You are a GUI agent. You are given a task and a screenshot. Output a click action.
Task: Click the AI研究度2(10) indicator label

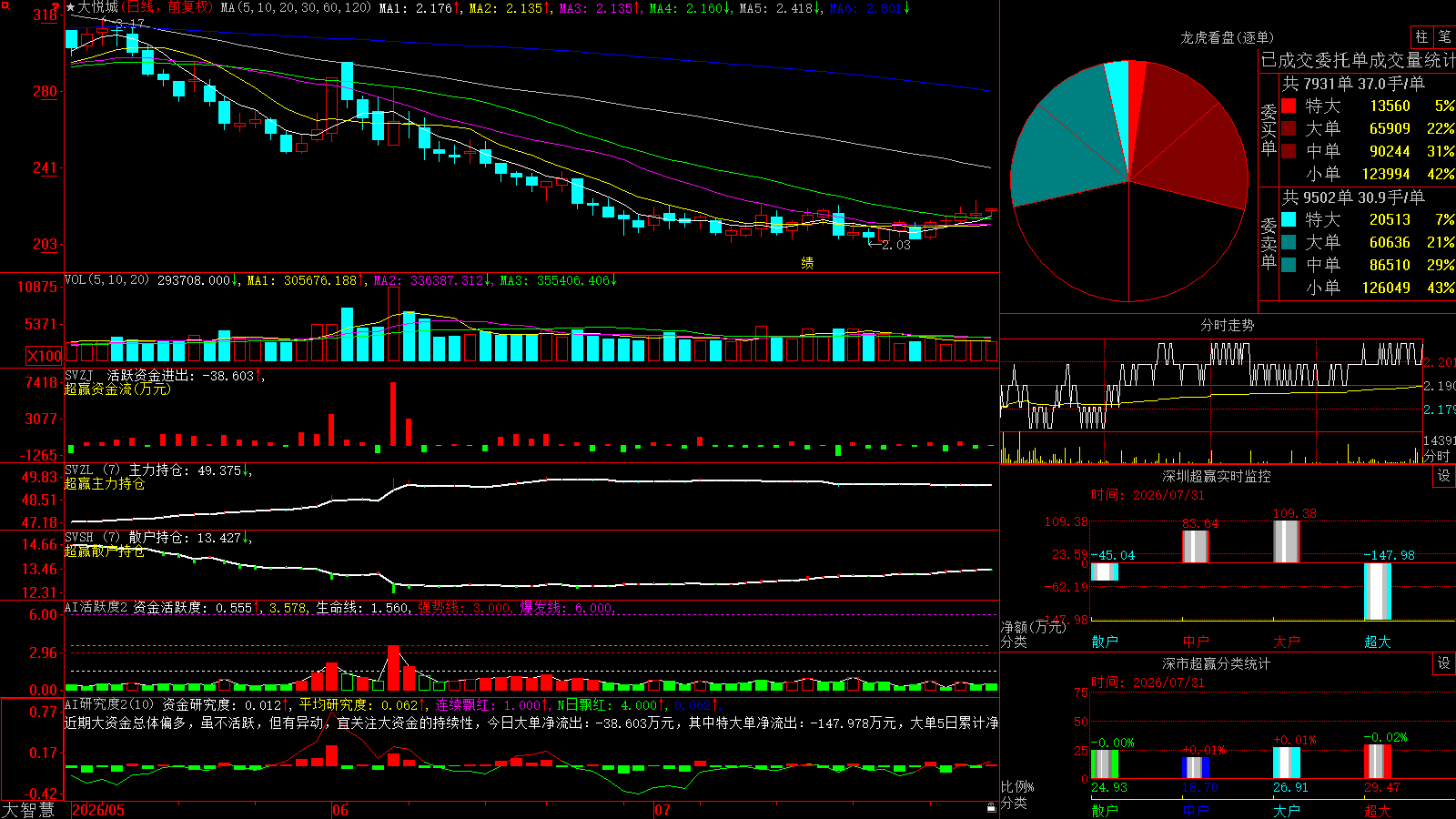click(x=109, y=704)
